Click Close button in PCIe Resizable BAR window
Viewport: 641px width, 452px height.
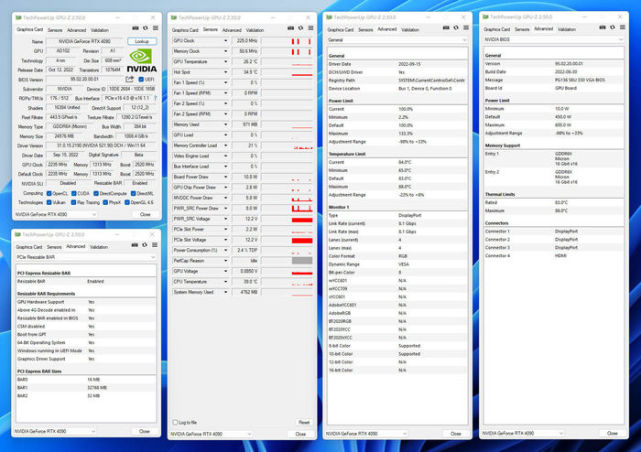[x=144, y=431]
